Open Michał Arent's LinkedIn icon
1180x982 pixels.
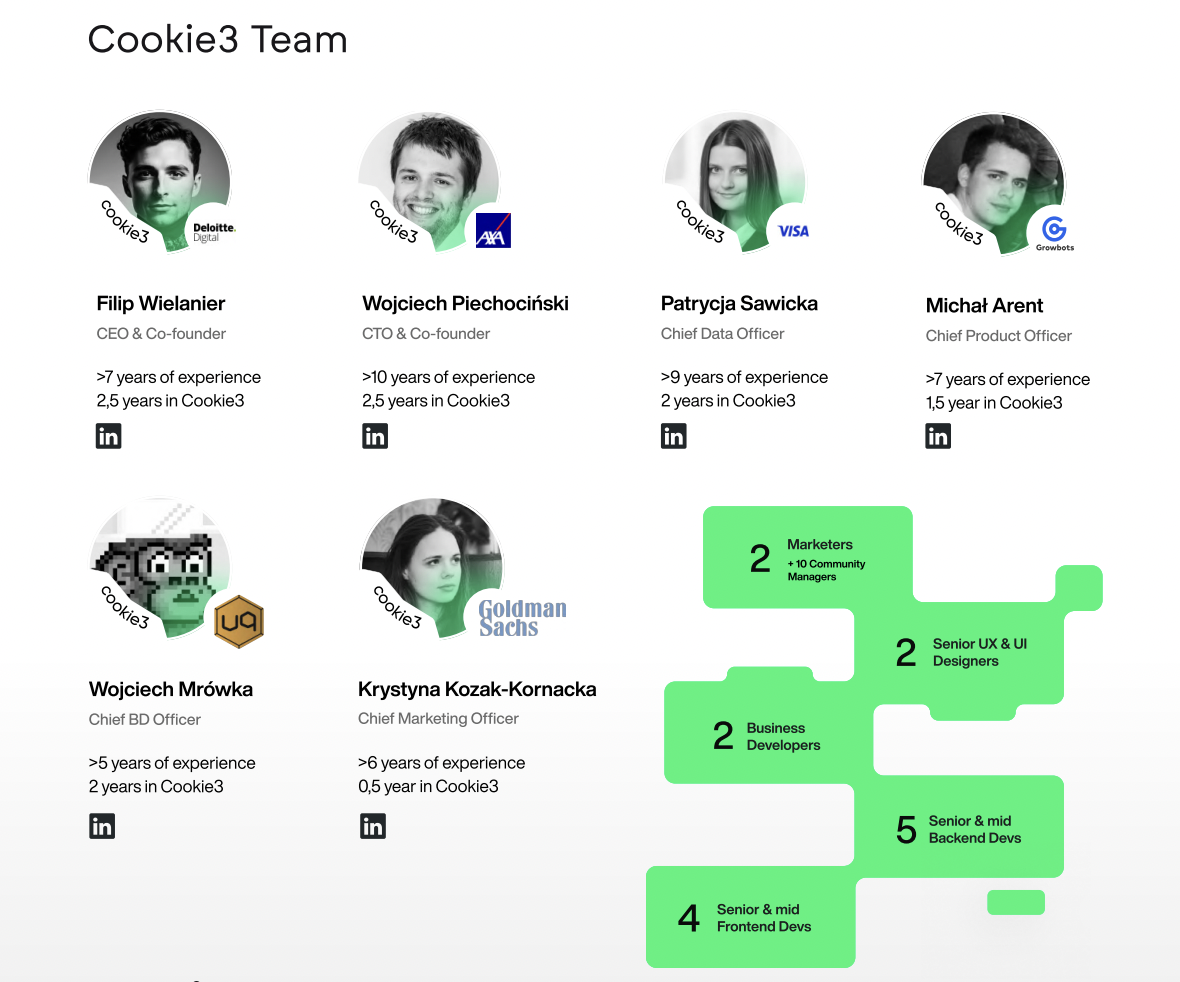[938, 436]
